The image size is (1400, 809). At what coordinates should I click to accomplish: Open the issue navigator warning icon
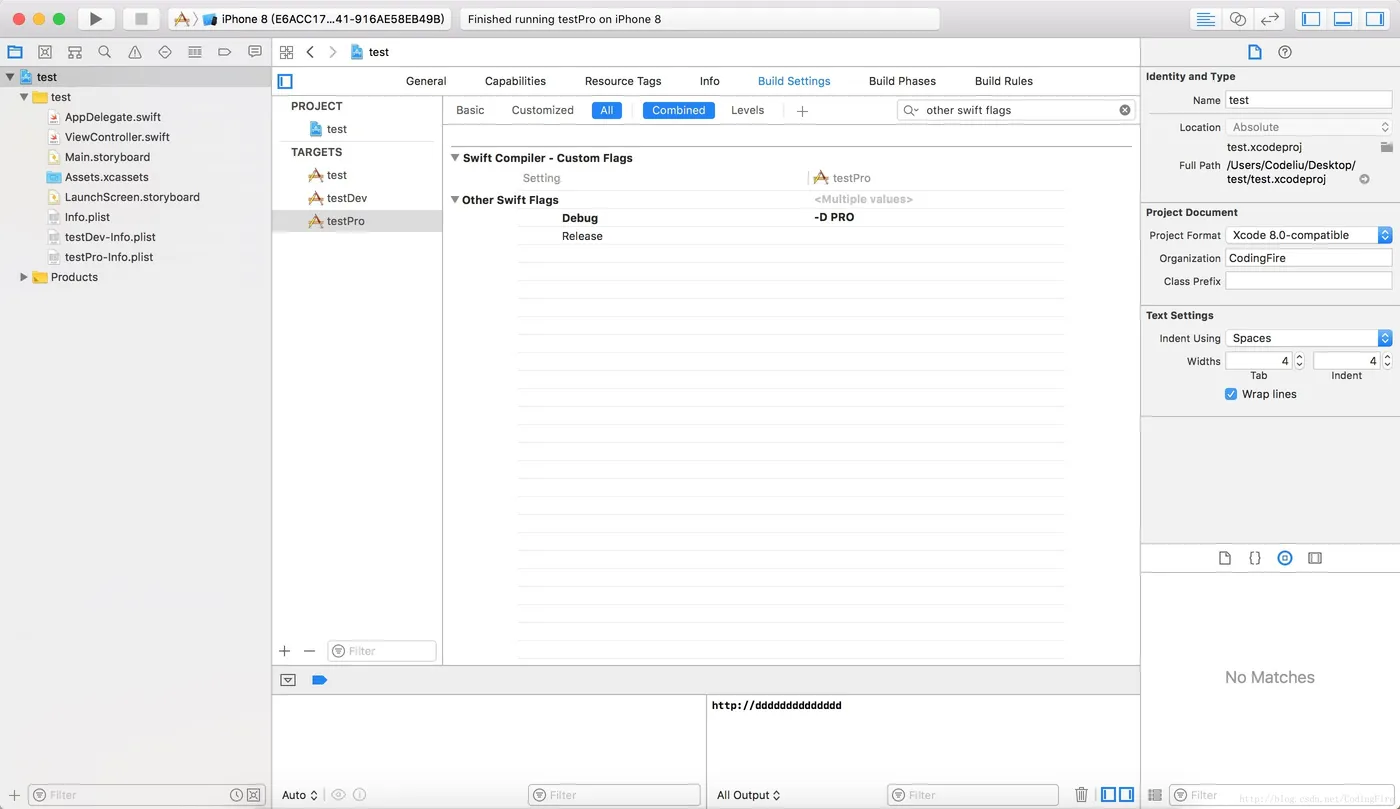coord(135,52)
